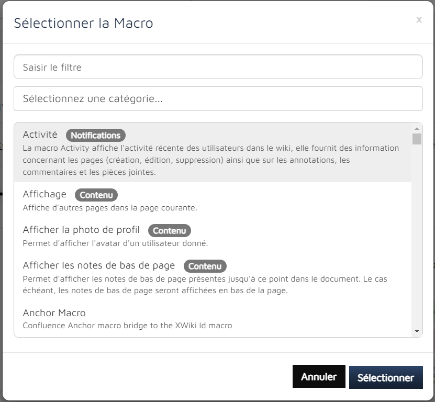Select the Activité macro entry
435x402 pixels.
coord(213,153)
